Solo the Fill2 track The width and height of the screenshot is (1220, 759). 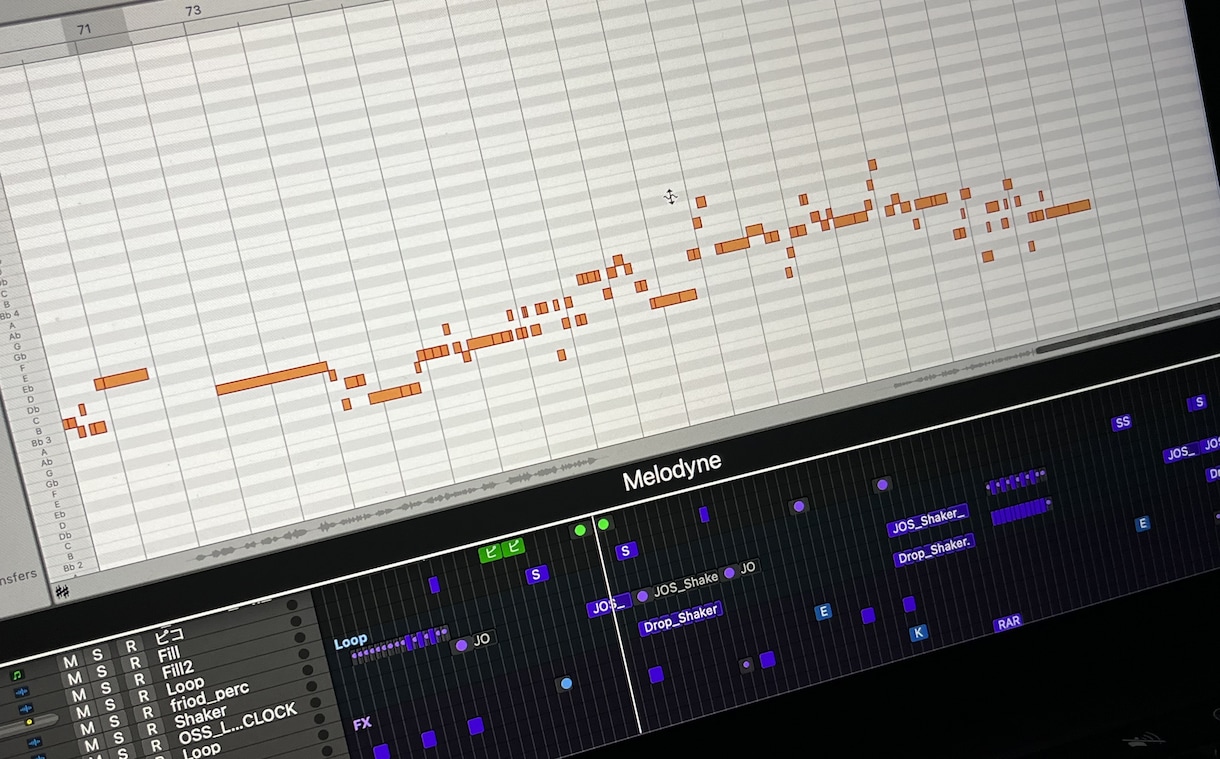pyautogui.click(x=106, y=687)
